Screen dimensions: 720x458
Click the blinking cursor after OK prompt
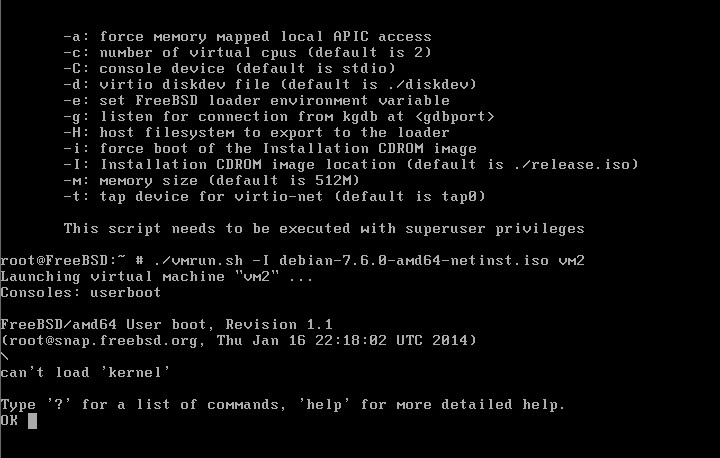coord(32,421)
